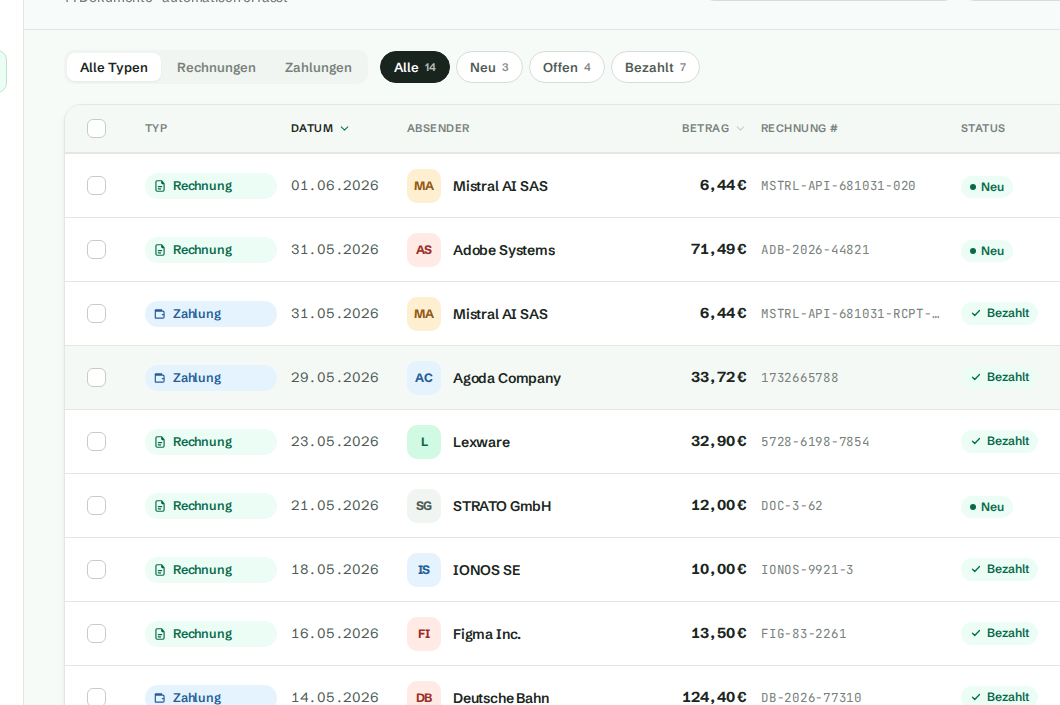Check the Adobe Systems row checkbox
Image resolution: width=1060 pixels, height=705 pixels.
tap(97, 249)
